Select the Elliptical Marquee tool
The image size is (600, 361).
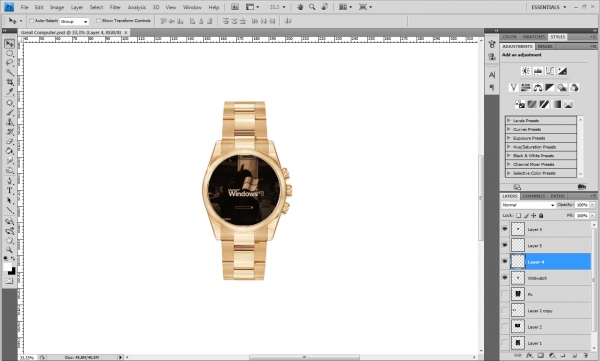tap(10, 54)
